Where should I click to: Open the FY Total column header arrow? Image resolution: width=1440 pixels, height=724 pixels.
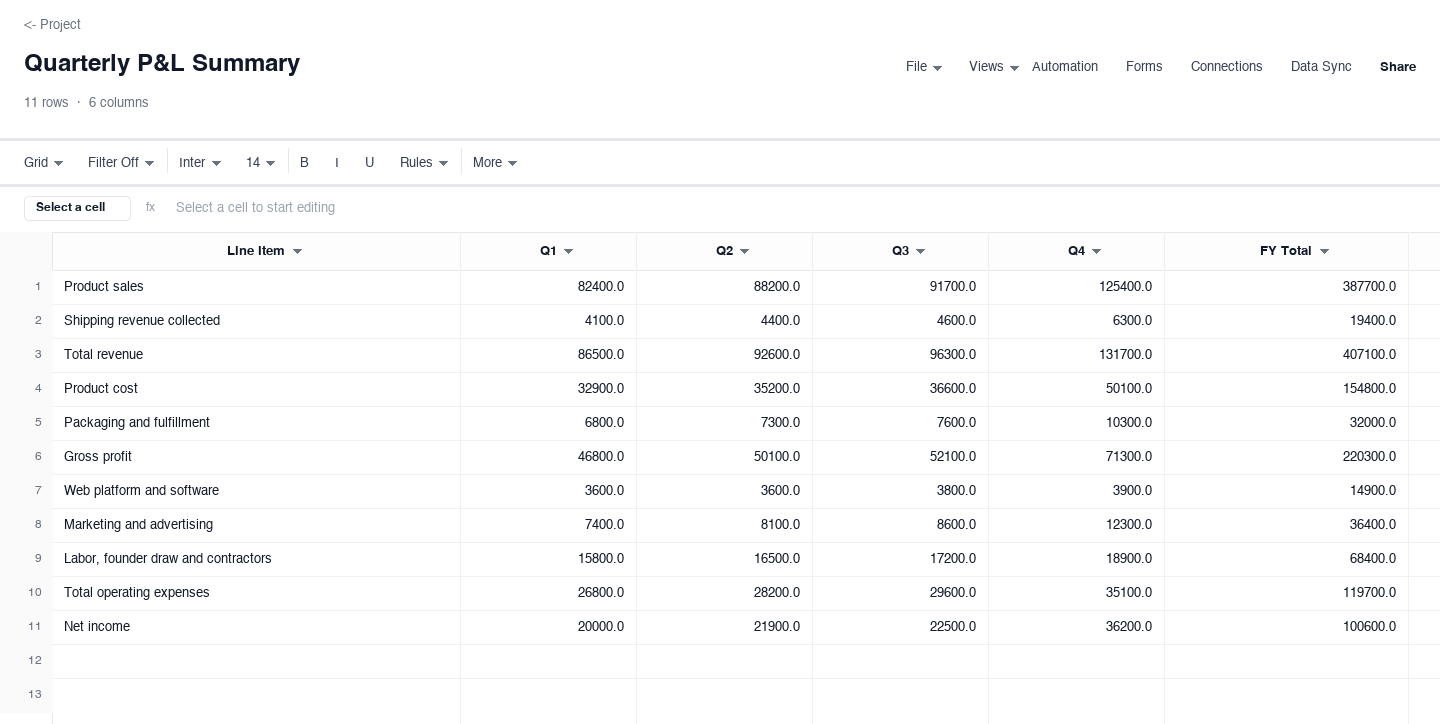coord(1325,252)
